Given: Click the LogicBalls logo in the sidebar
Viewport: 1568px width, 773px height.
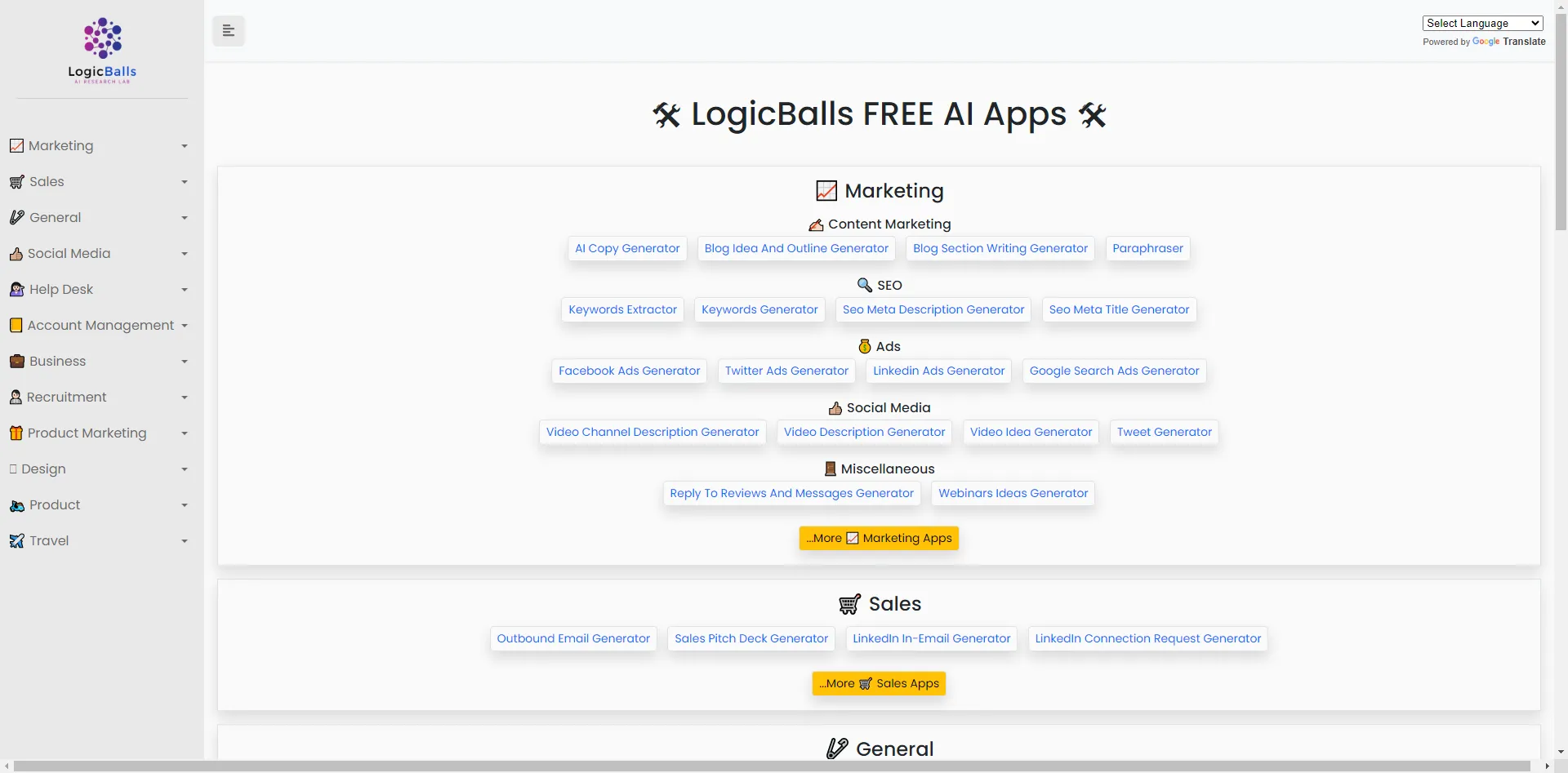Looking at the screenshot, I should 101,51.
